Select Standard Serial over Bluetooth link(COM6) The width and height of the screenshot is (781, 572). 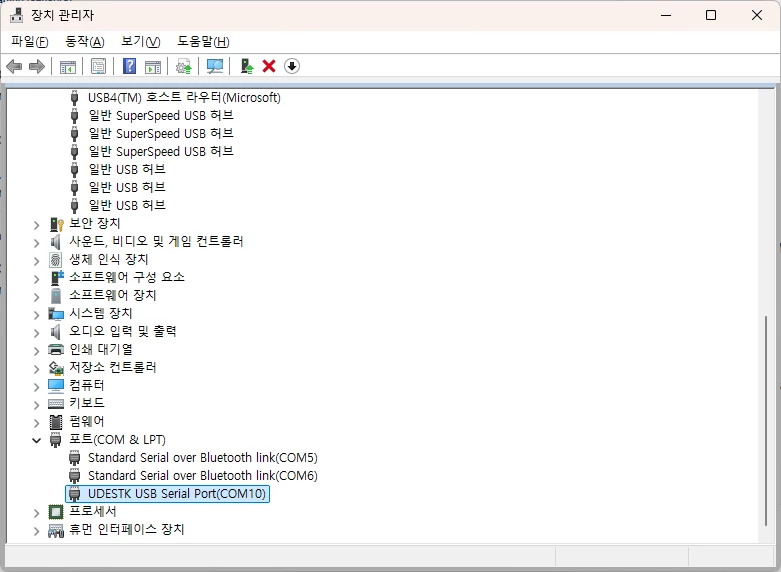203,475
